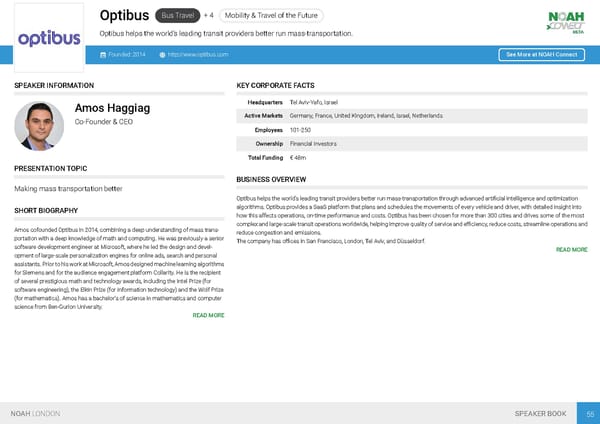
Task: Click READ MORE under the business overview
Action: (x=571, y=249)
